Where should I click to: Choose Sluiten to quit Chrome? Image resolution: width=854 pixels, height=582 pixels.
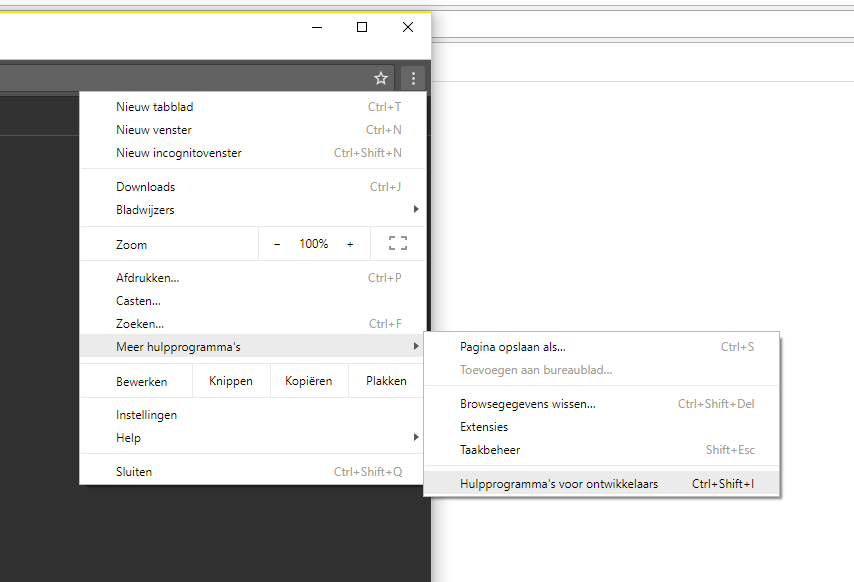253,472
